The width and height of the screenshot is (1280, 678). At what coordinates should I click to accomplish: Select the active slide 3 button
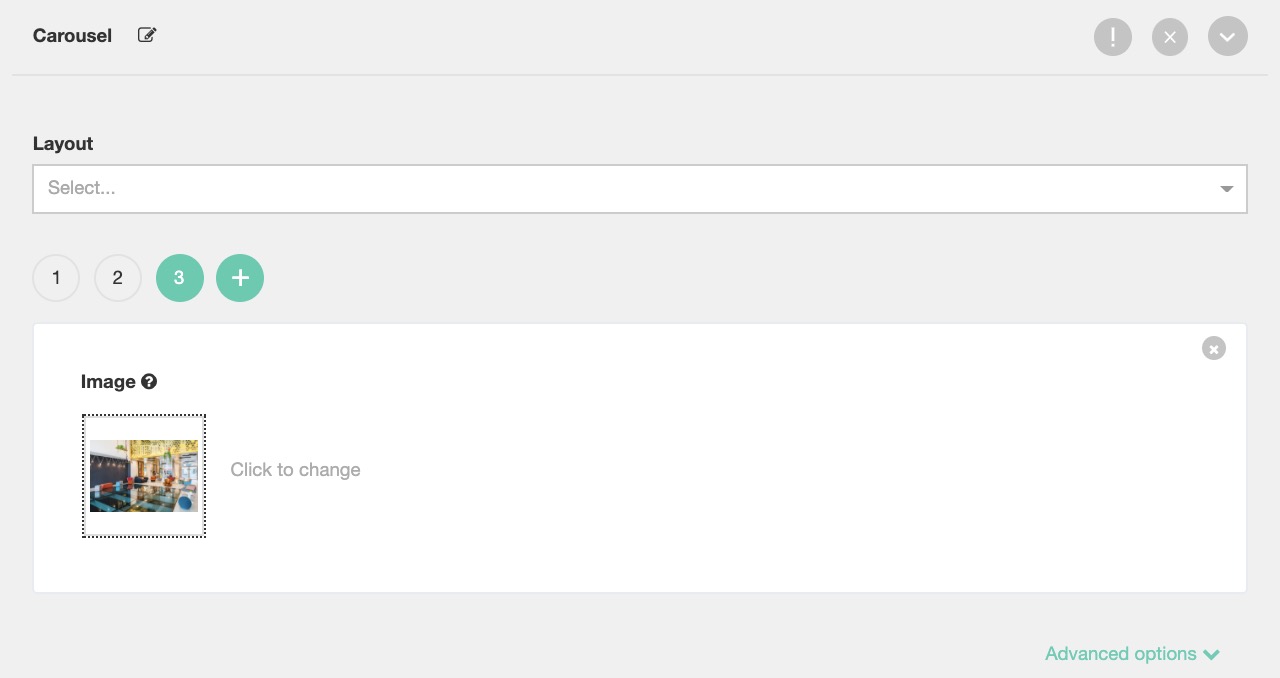click(x=180, y=278)
